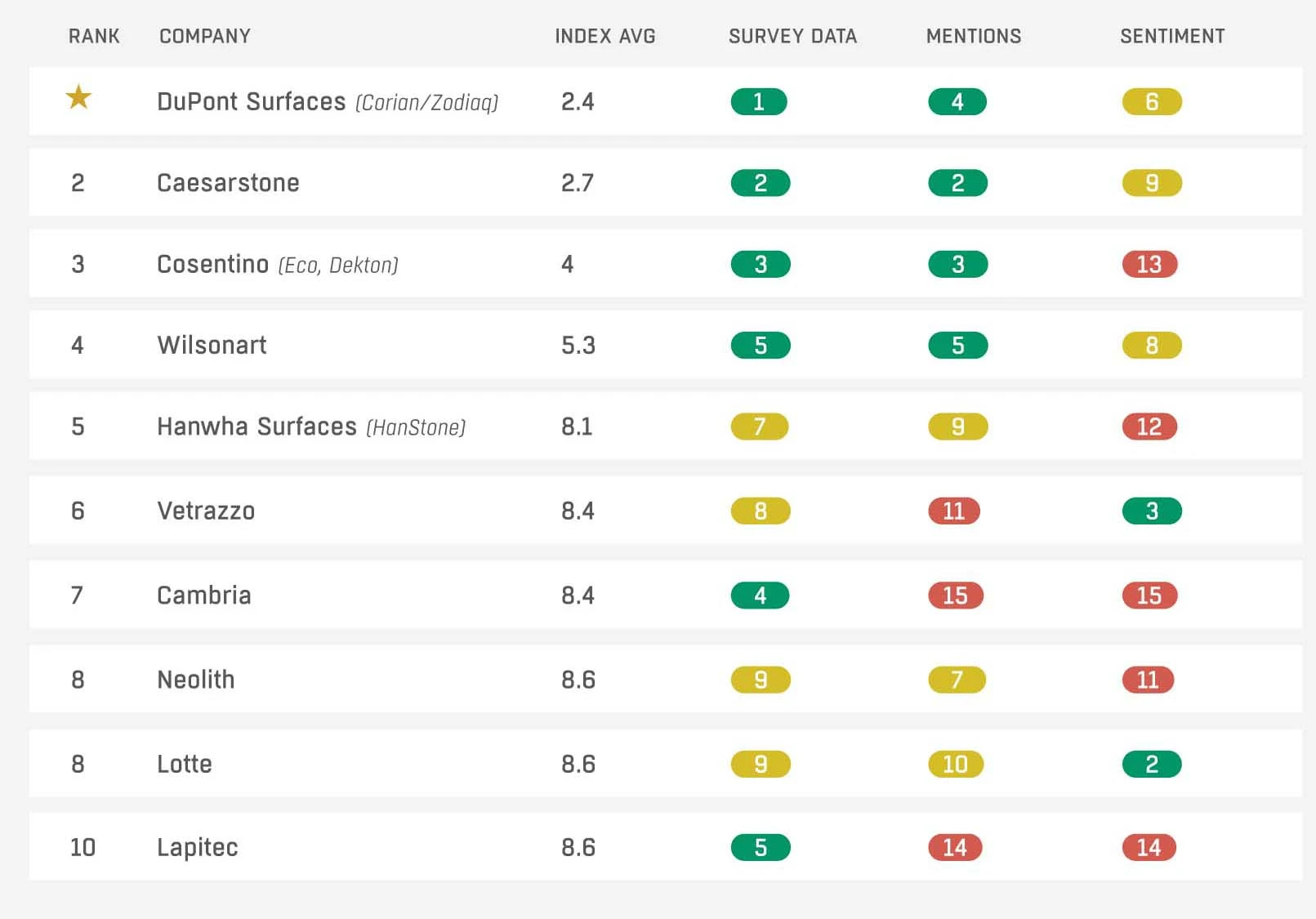Image resolution: width=1316 pixels, height=919 pixels.
Task: Click DuPont's index average 2.4
Action: pyautogui.click(x=578, y=101)
